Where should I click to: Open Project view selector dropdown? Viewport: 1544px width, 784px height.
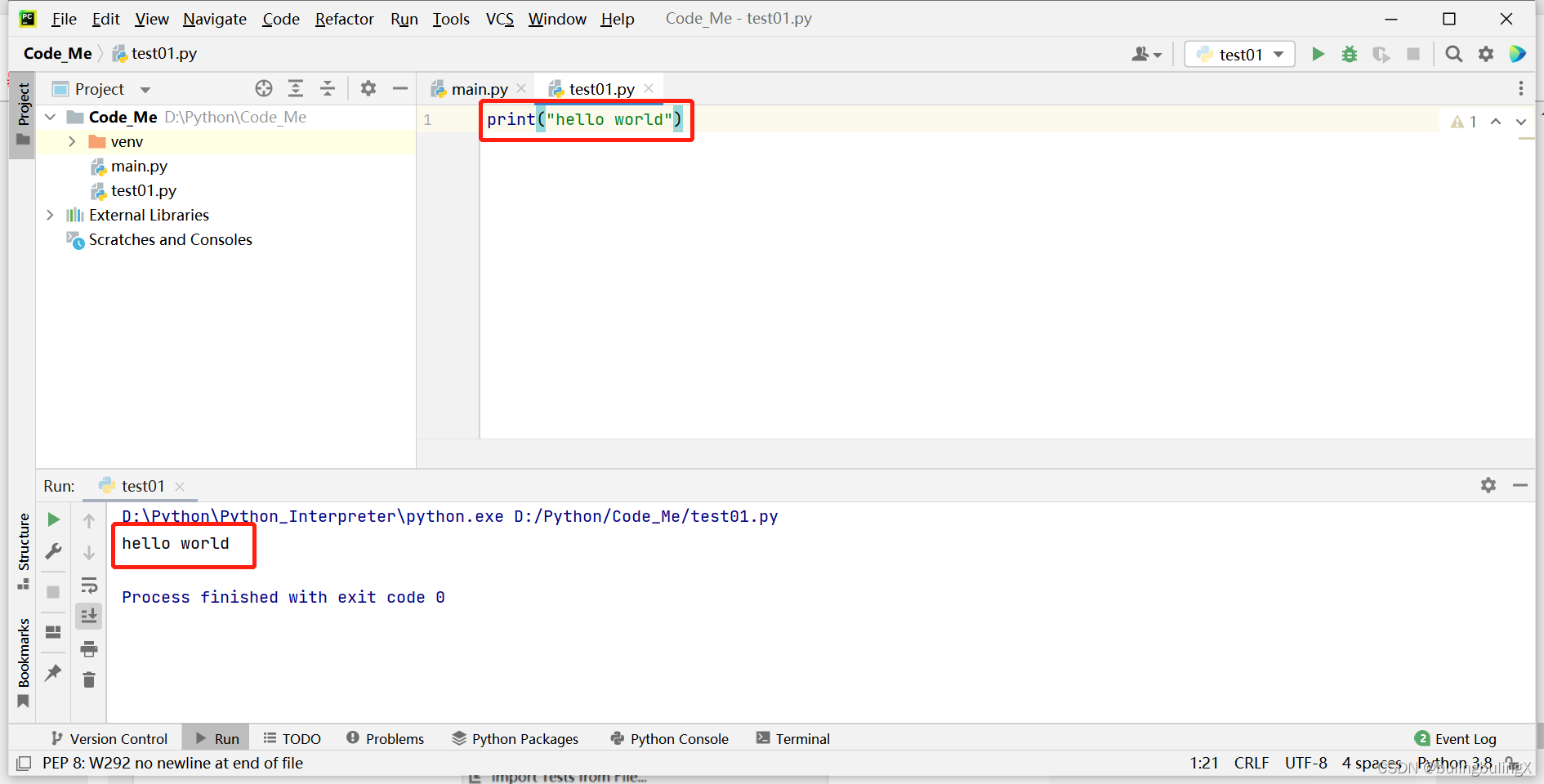click(x=101, y=89)
